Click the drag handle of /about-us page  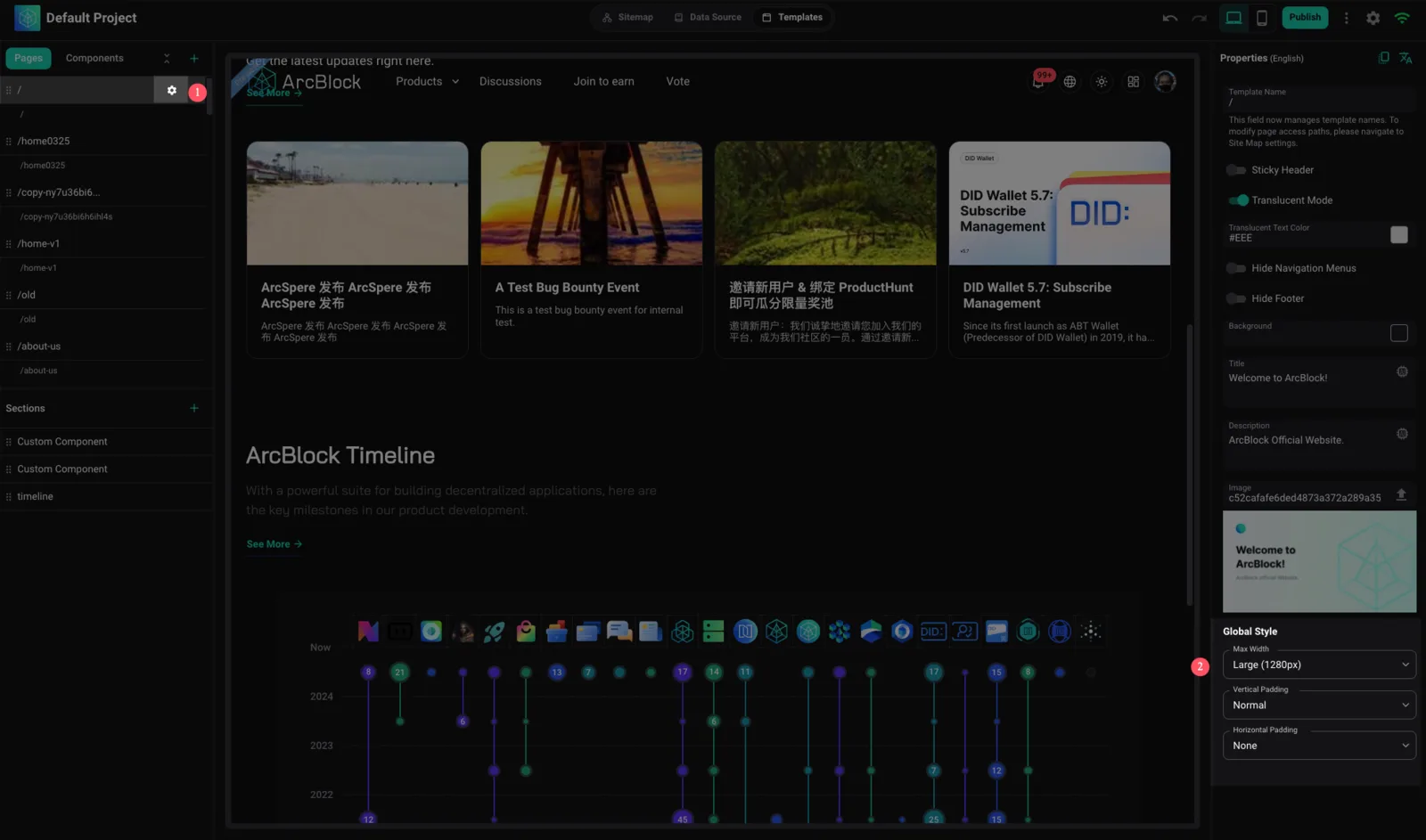9,347
